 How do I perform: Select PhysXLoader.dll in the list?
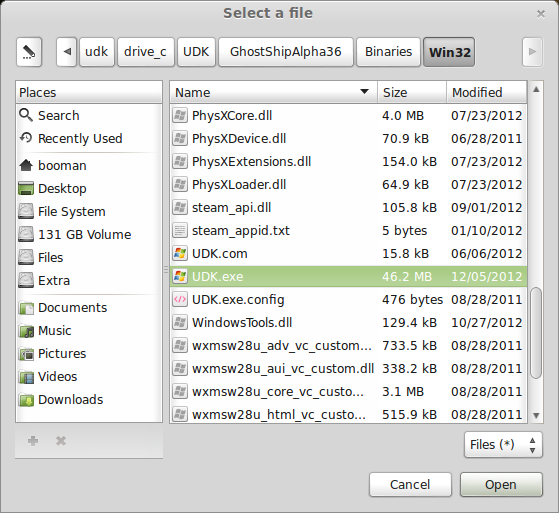click(348, 184)
